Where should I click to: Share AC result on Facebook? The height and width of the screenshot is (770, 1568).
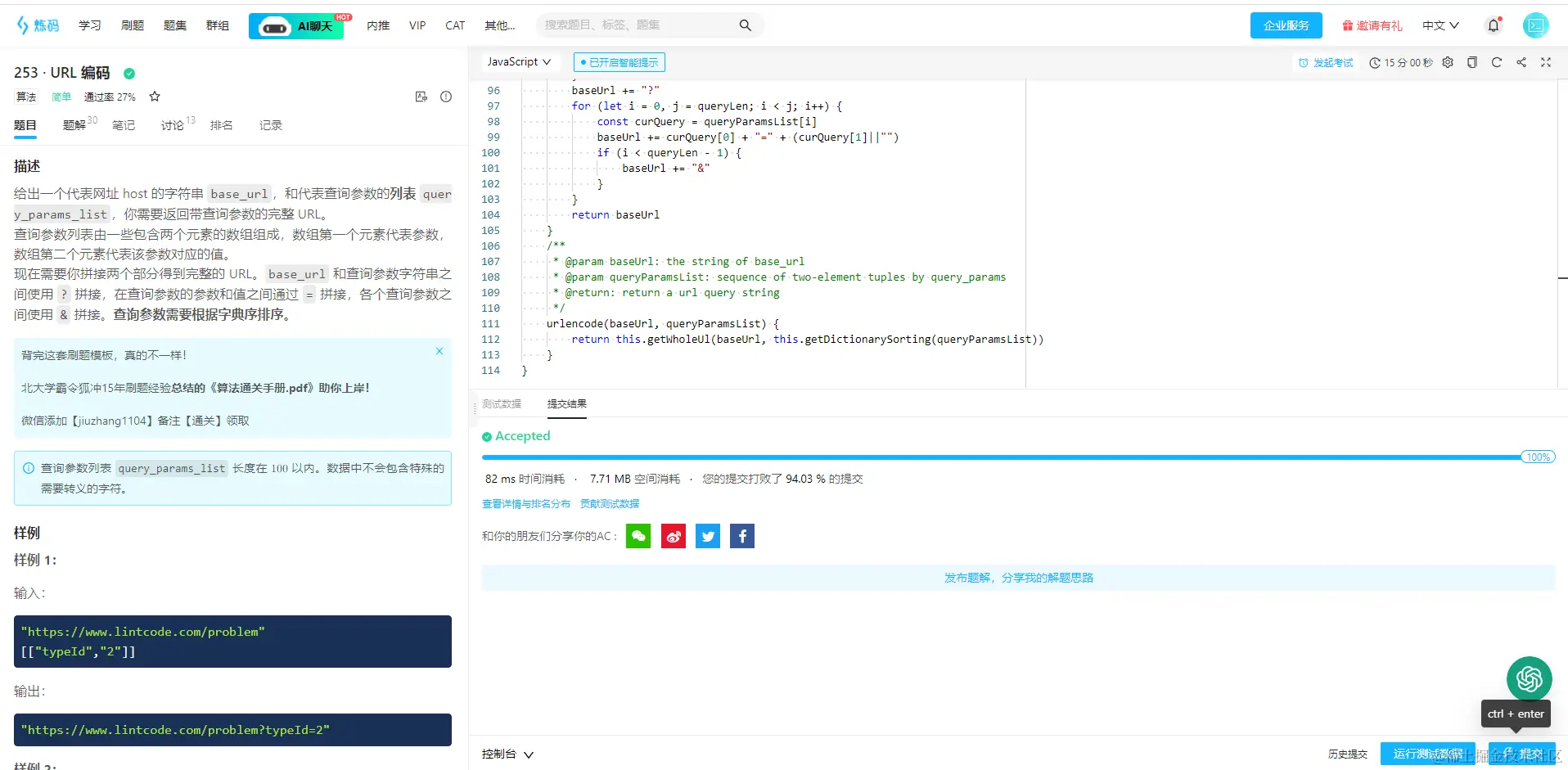pos(742,536)
